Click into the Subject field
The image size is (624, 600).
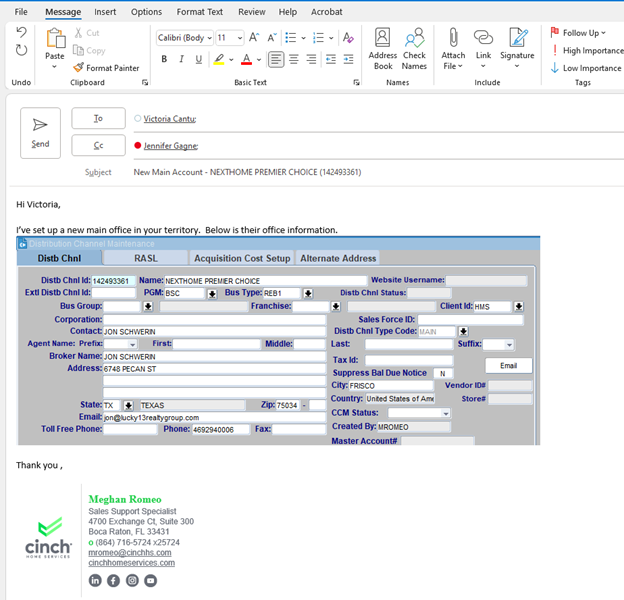click(247, 172)
